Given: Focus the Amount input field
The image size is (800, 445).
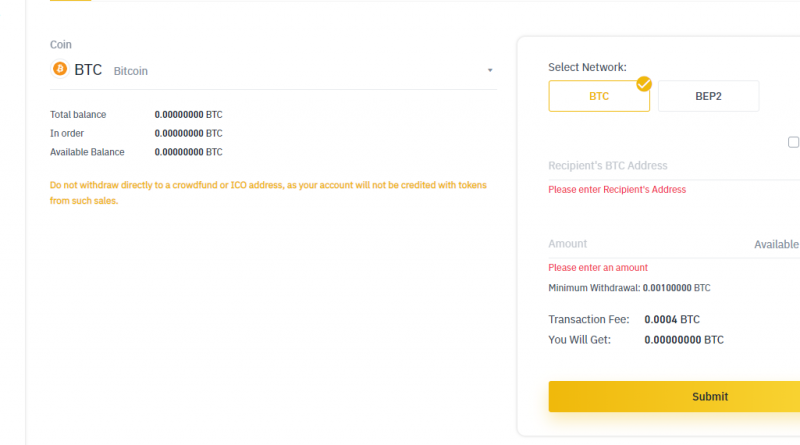Looking at the screenshot, I should [x=648, y=244].
